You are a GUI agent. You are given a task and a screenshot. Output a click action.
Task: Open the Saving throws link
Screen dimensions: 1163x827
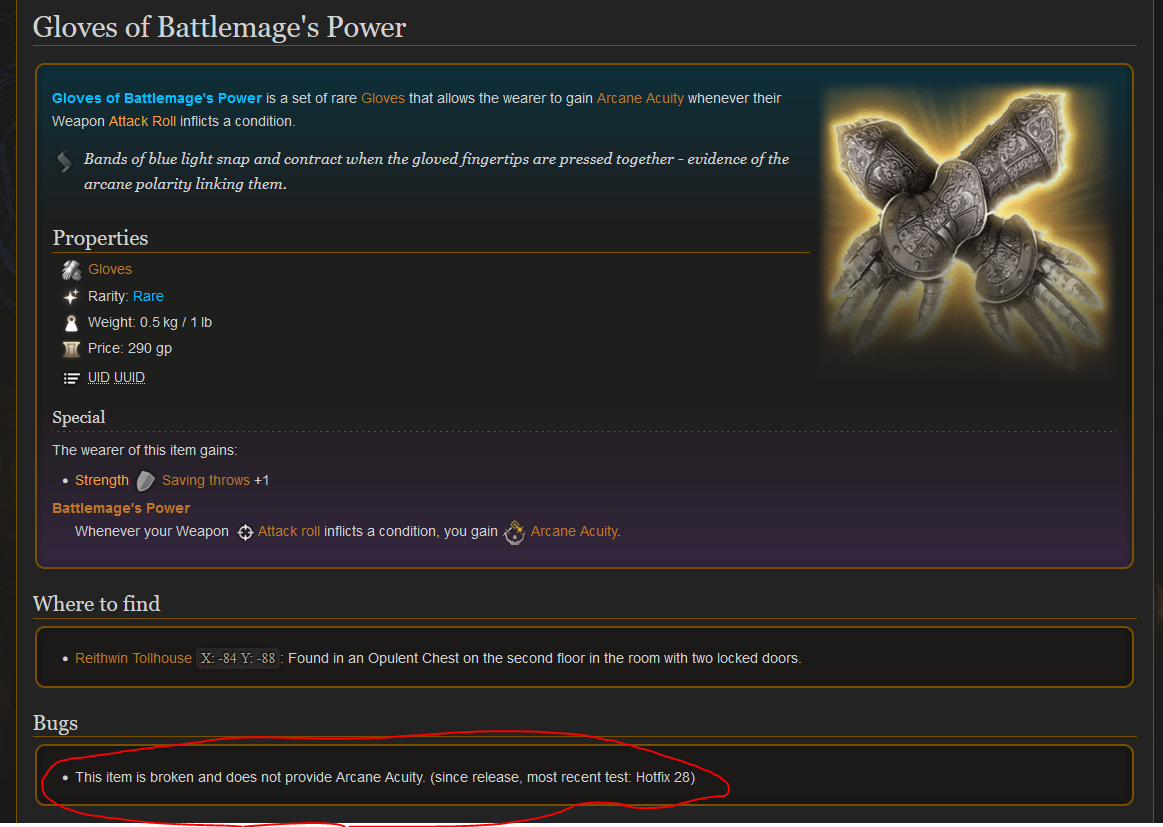coord(205,480)
